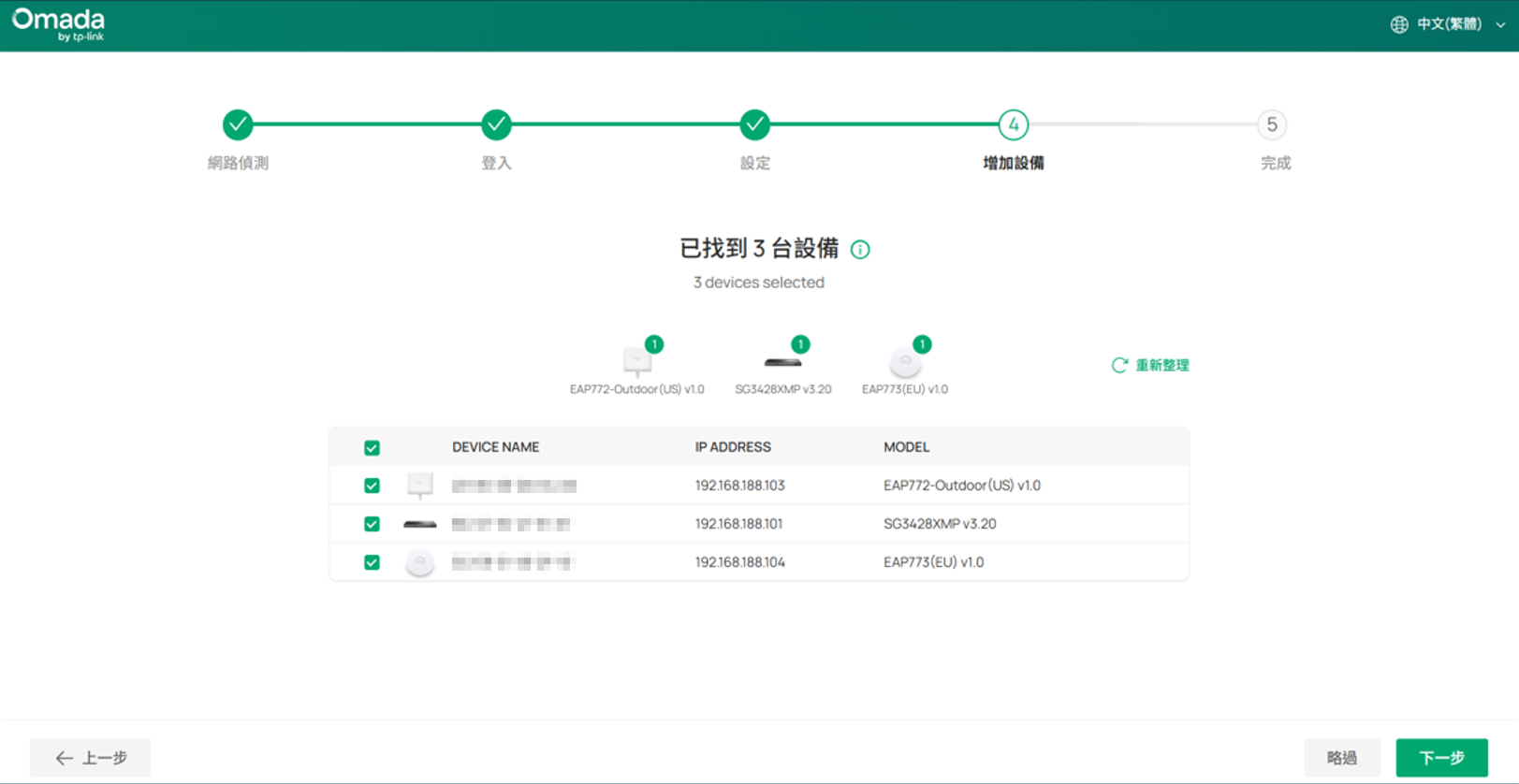Viewport: 1519px width, 784px height.
Task: Uncheck the EAP773(EU) v1.0 row checkbox
Action: click(x=372, y=562)
